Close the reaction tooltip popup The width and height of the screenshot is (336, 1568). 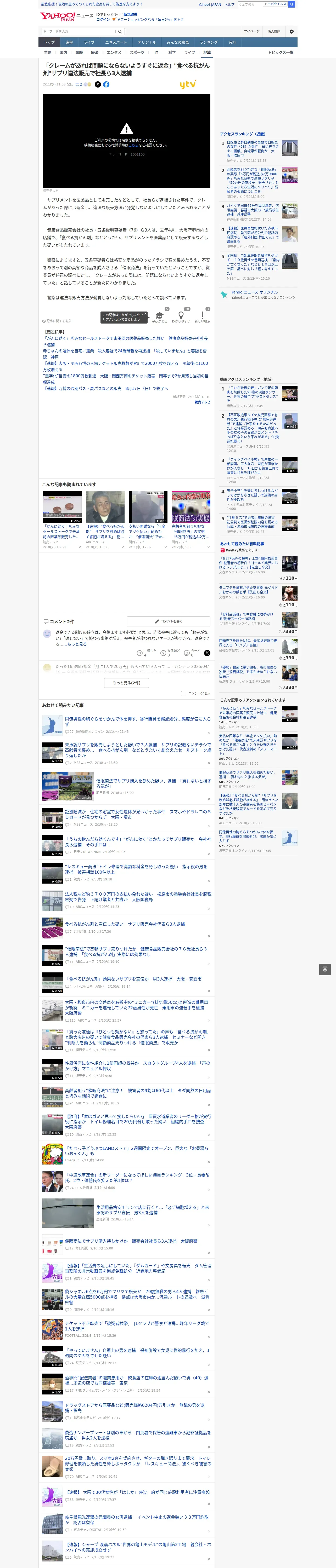pyautogui.click(x=145, y=314)
